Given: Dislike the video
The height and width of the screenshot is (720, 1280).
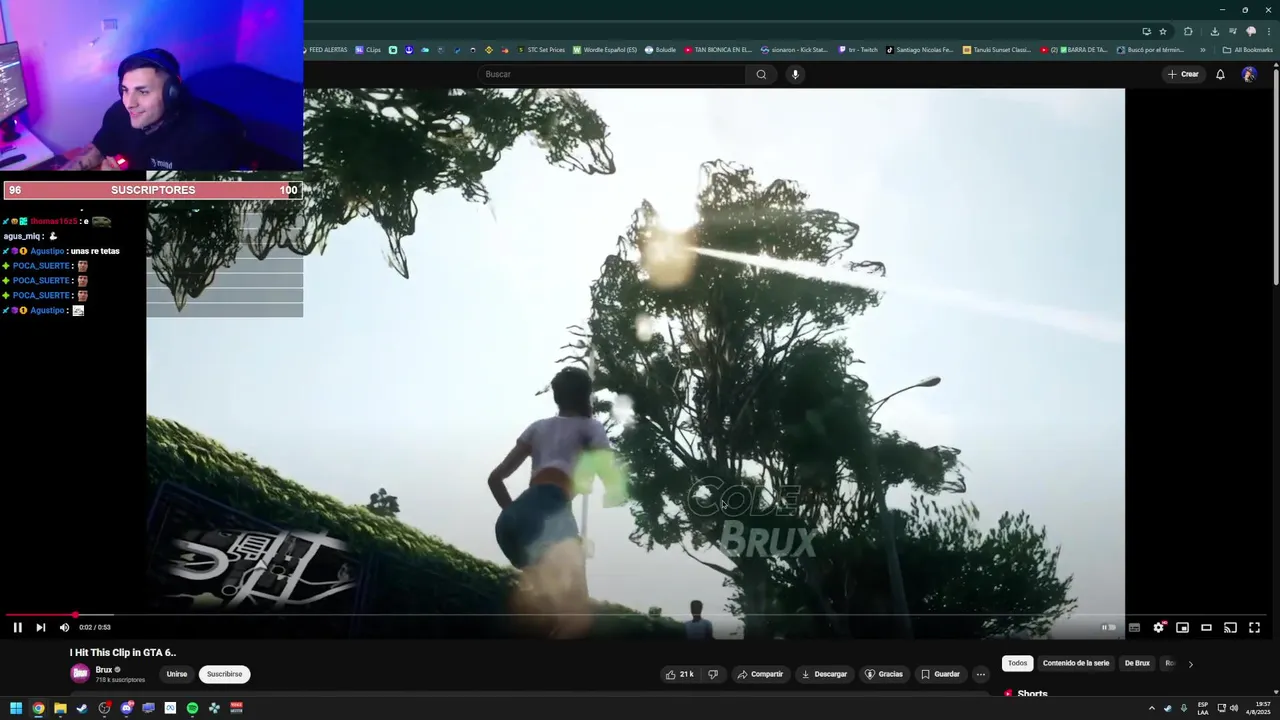Looking at the screenshot, I should (713, 674).
